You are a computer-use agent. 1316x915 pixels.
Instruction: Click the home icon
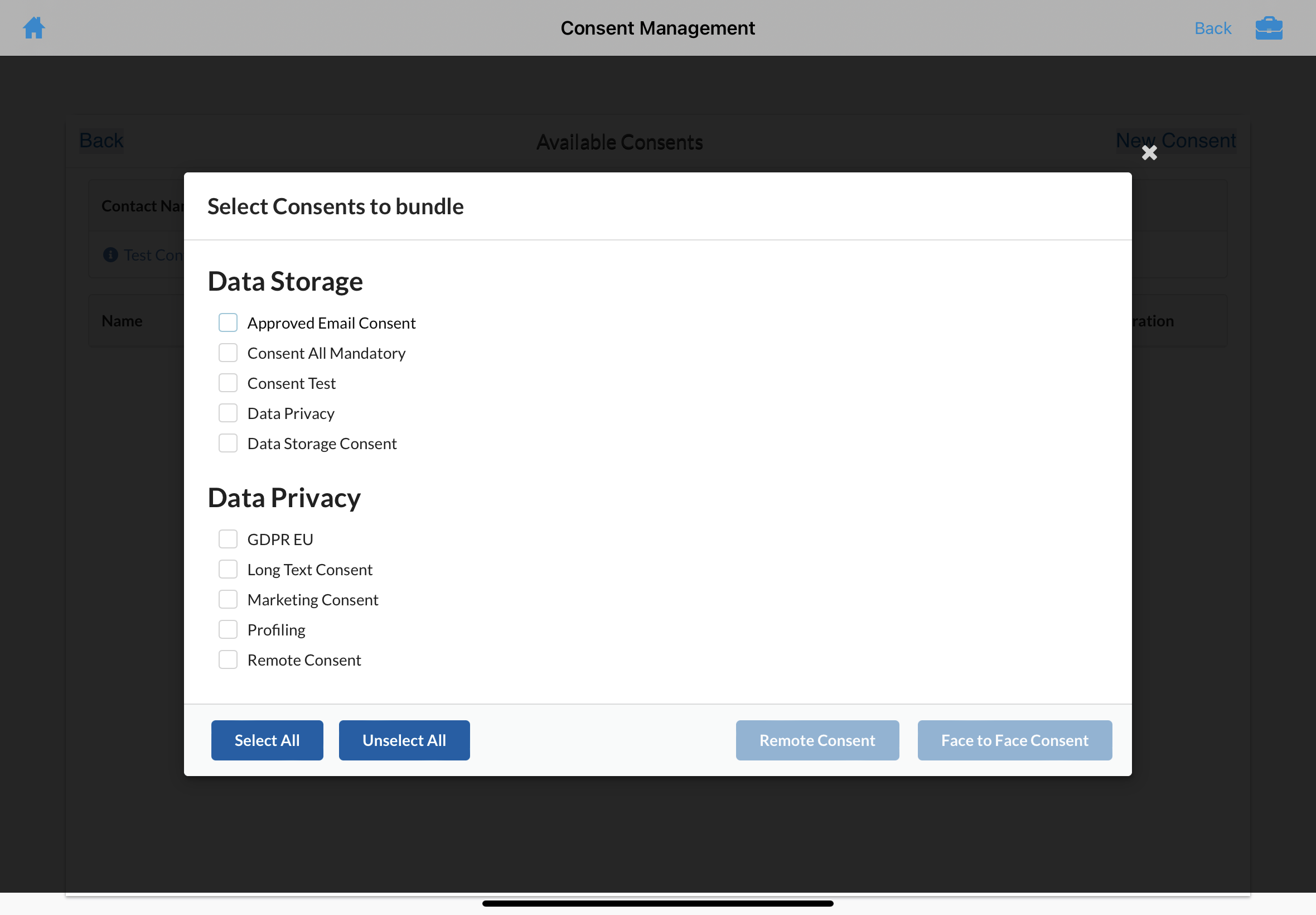[34, 27]
